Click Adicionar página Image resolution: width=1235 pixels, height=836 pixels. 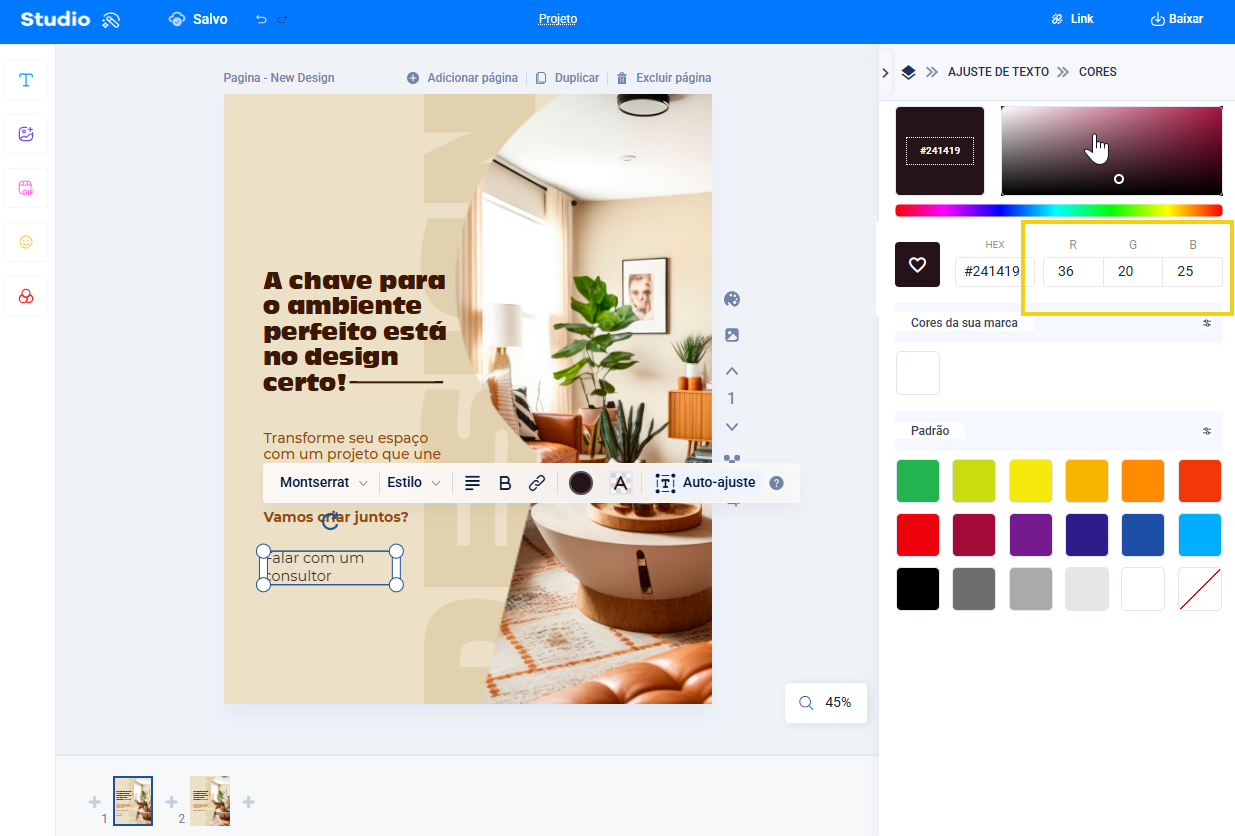pyautogui.click(x=462, y=78)
